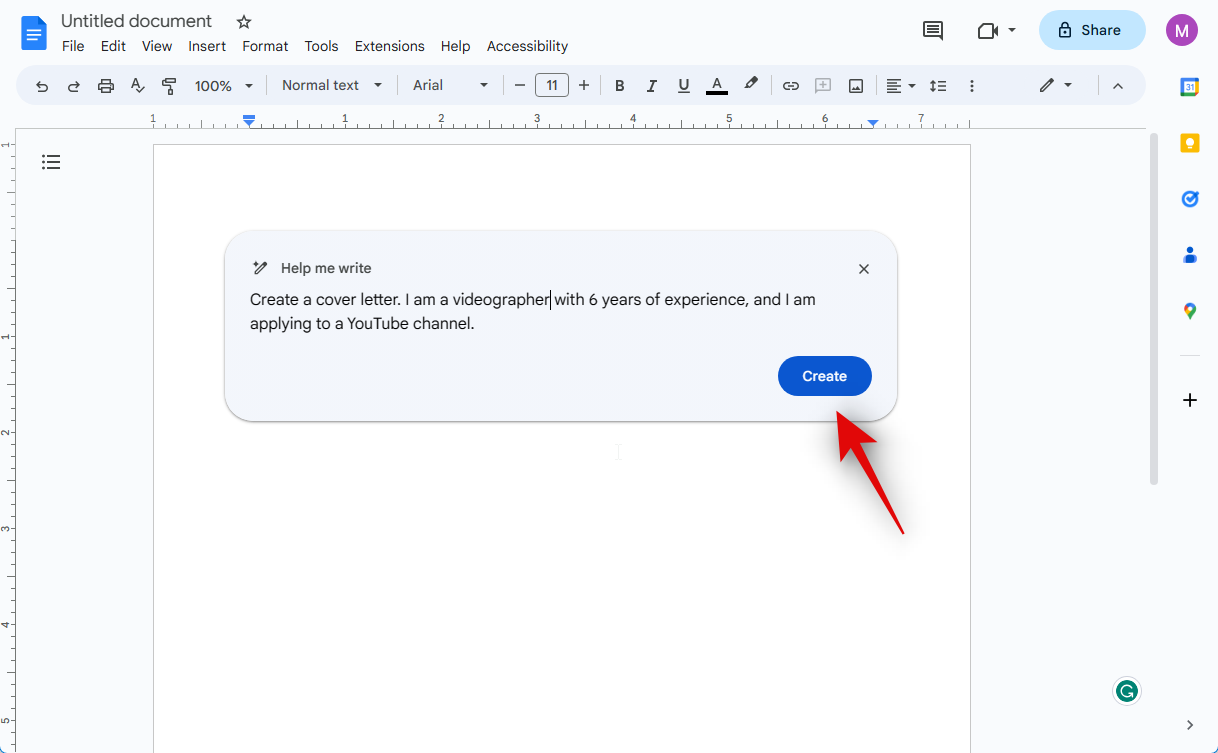1218x753 pixels.
Task: Open the Insert menu
Action: coord(207,46)
